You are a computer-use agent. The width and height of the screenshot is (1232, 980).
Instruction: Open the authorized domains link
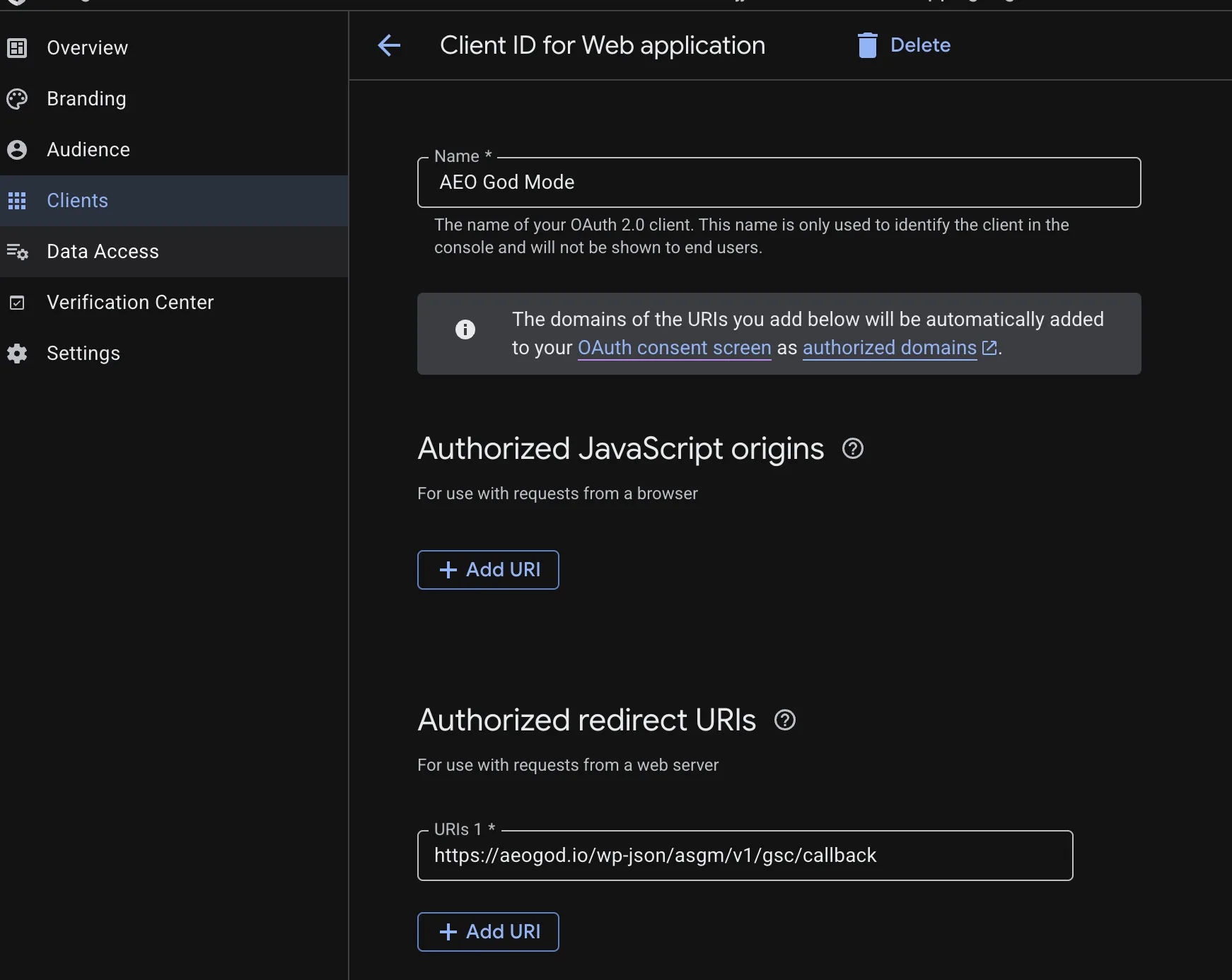[890, 348]
